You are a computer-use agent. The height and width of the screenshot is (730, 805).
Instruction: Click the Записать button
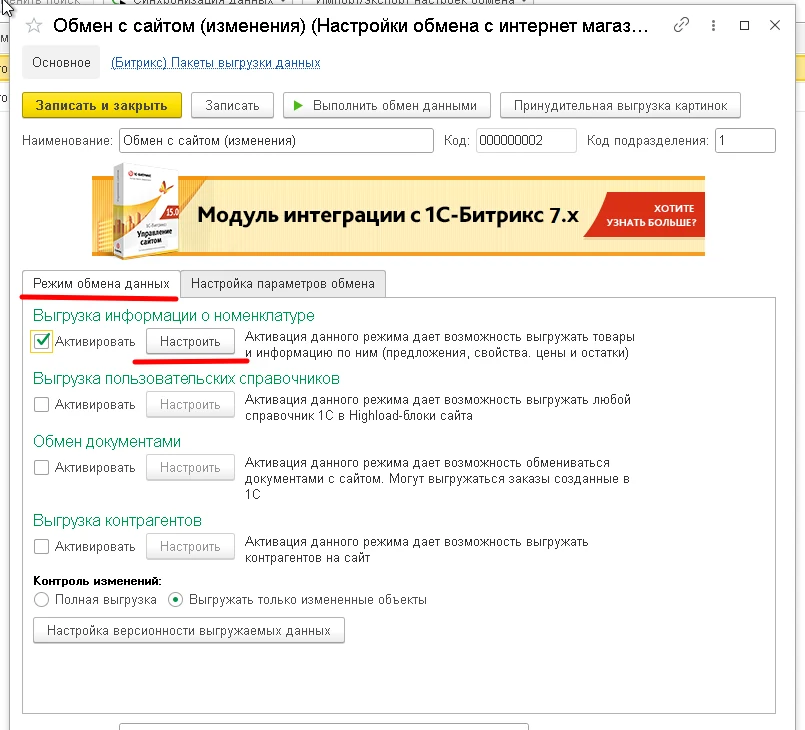[x=232, y=105]
